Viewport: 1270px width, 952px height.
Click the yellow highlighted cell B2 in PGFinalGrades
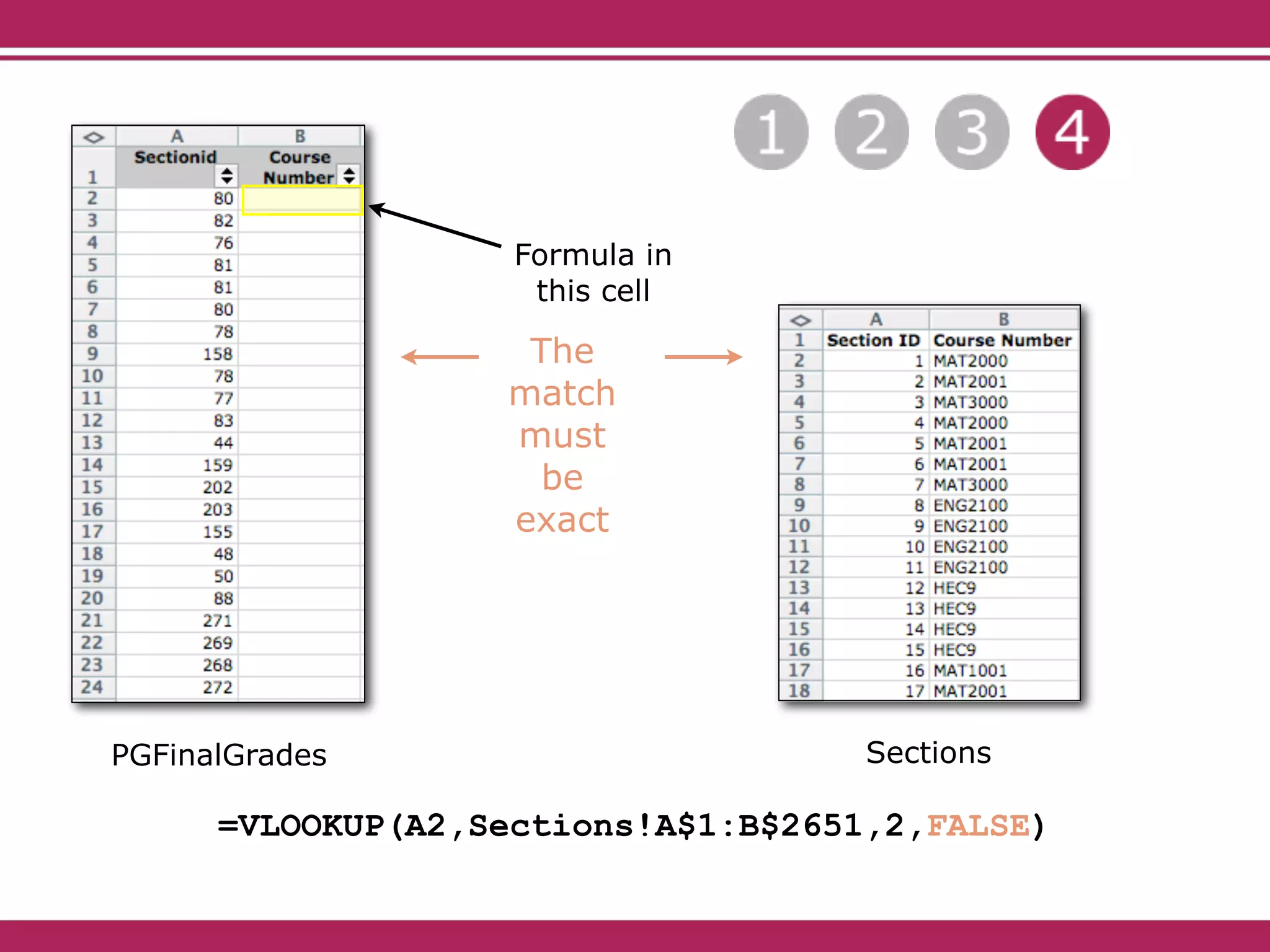coord(302,201)
